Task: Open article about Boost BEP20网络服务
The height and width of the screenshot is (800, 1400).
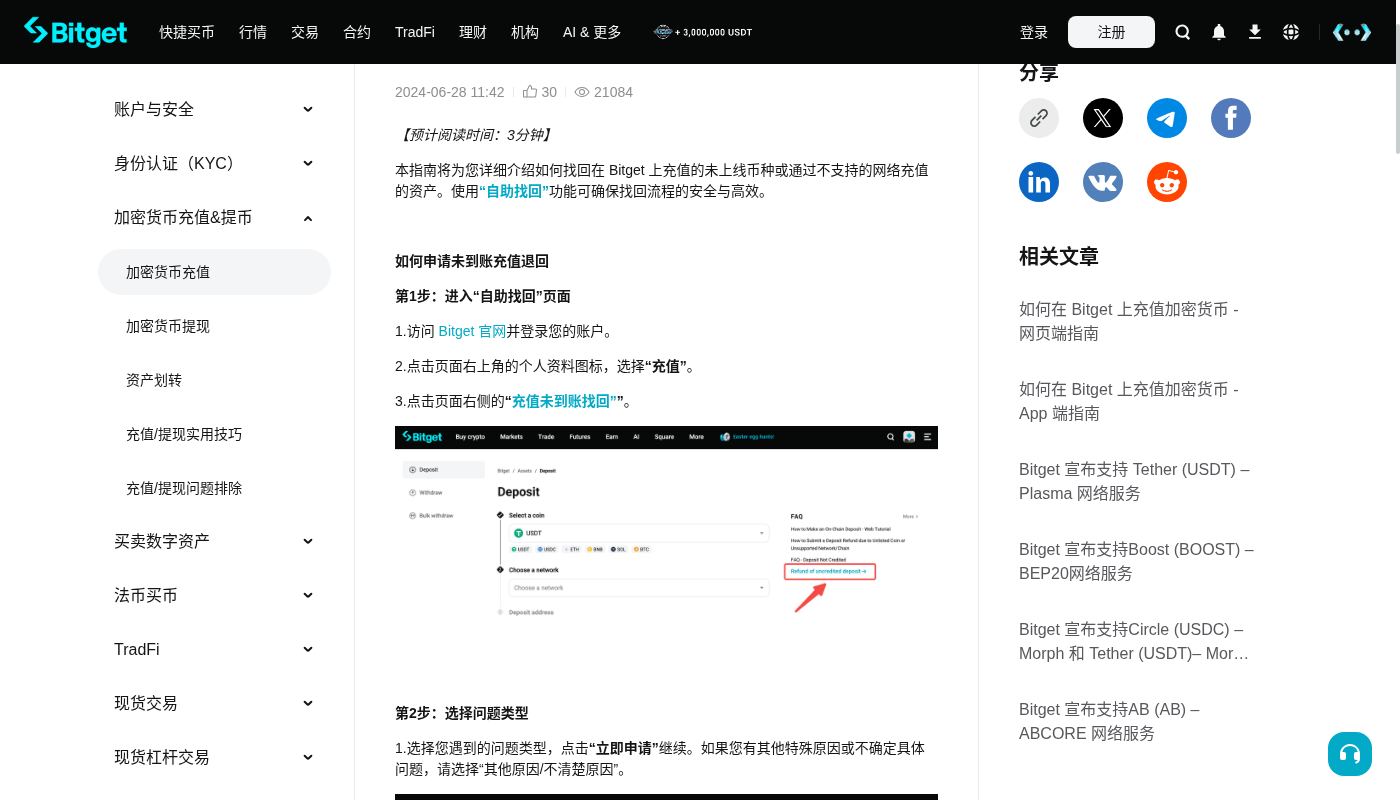Action: tap(1136, 561)
